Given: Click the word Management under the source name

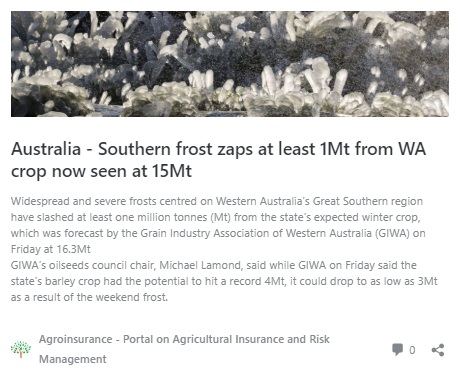Looking at the screenshot, I should [73, 359].
